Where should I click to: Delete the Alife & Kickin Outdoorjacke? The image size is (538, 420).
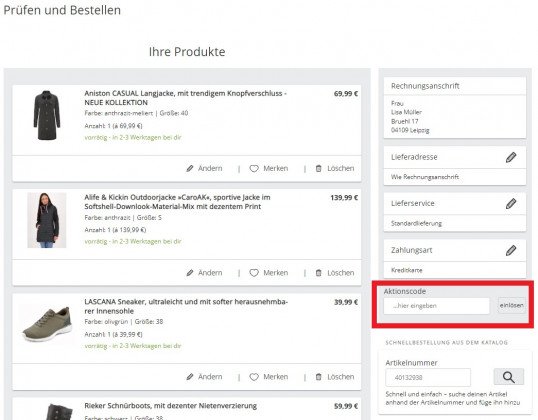(x=335, y=273)
